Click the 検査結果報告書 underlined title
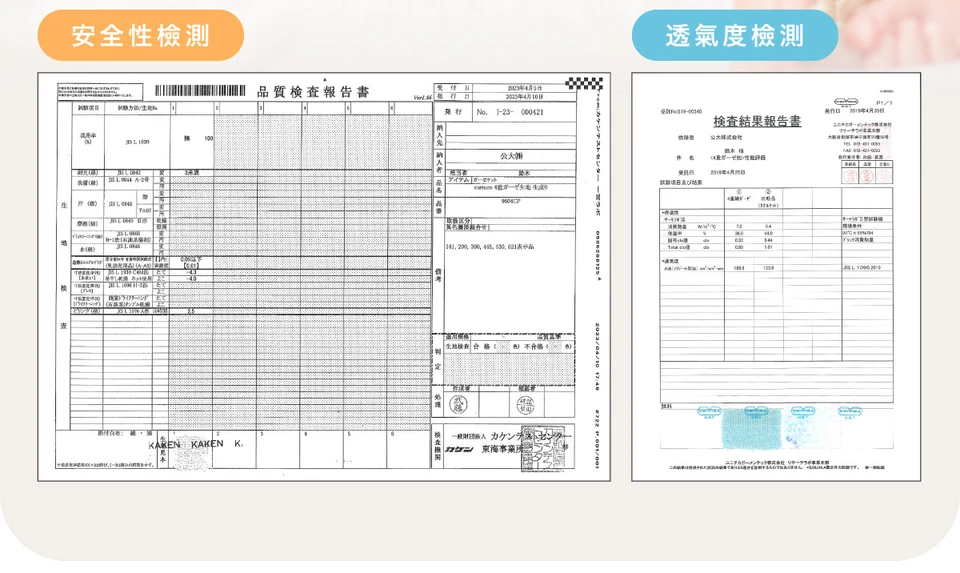The height and width of the screenshot is (573, 960). click(x=756, y=122)
